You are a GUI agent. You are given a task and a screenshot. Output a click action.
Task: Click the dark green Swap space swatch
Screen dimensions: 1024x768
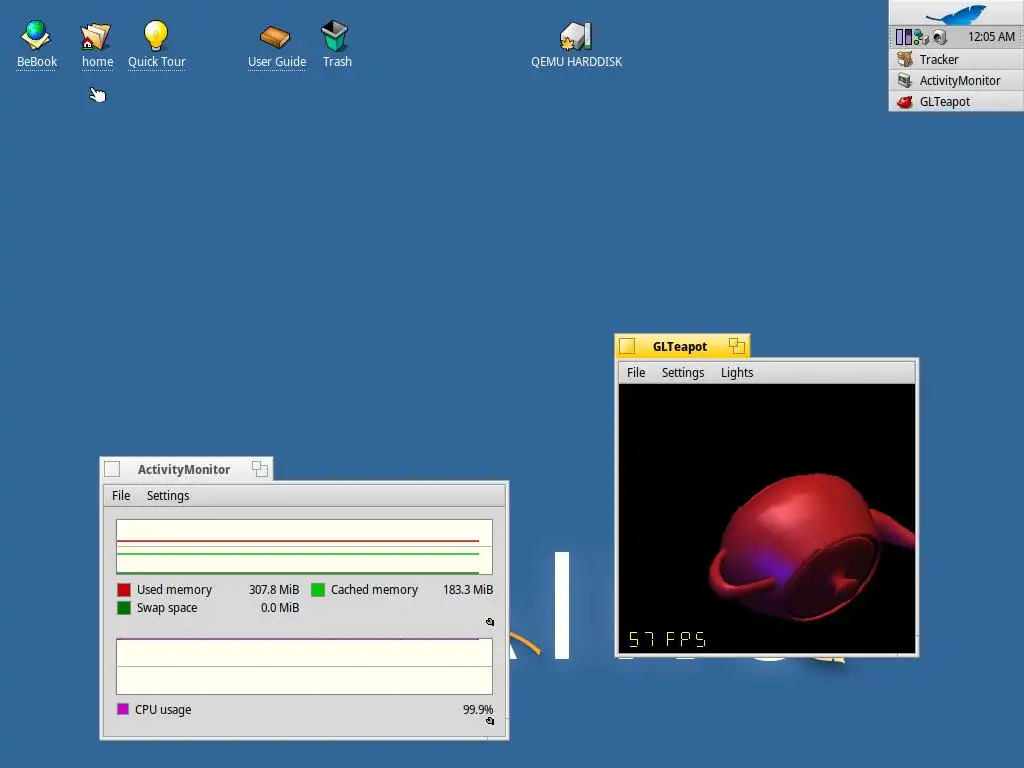pos(123,608)
